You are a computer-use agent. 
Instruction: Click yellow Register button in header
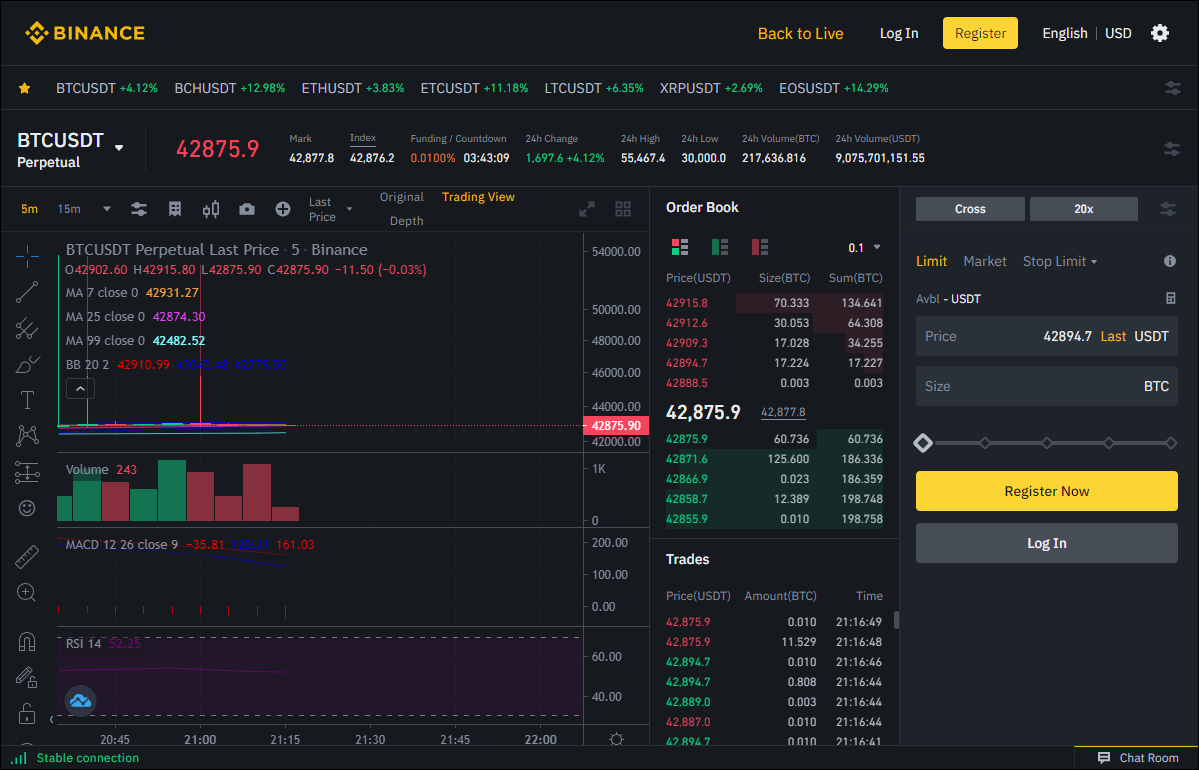click(x=980, y=33)
